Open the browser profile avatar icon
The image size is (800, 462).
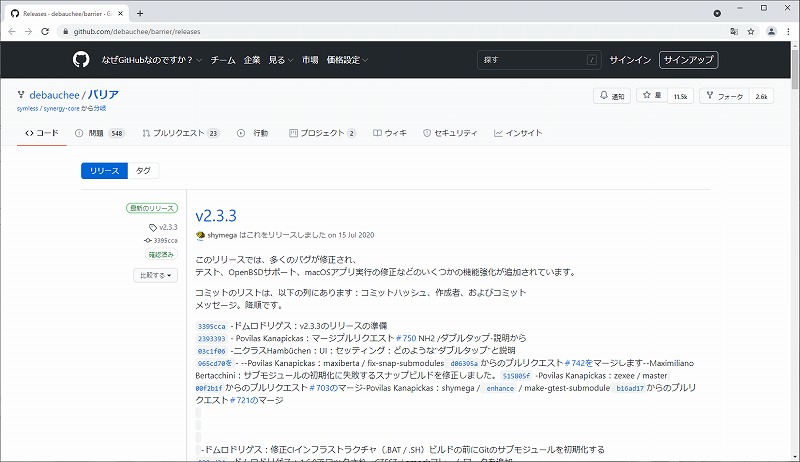click(771, 32)
